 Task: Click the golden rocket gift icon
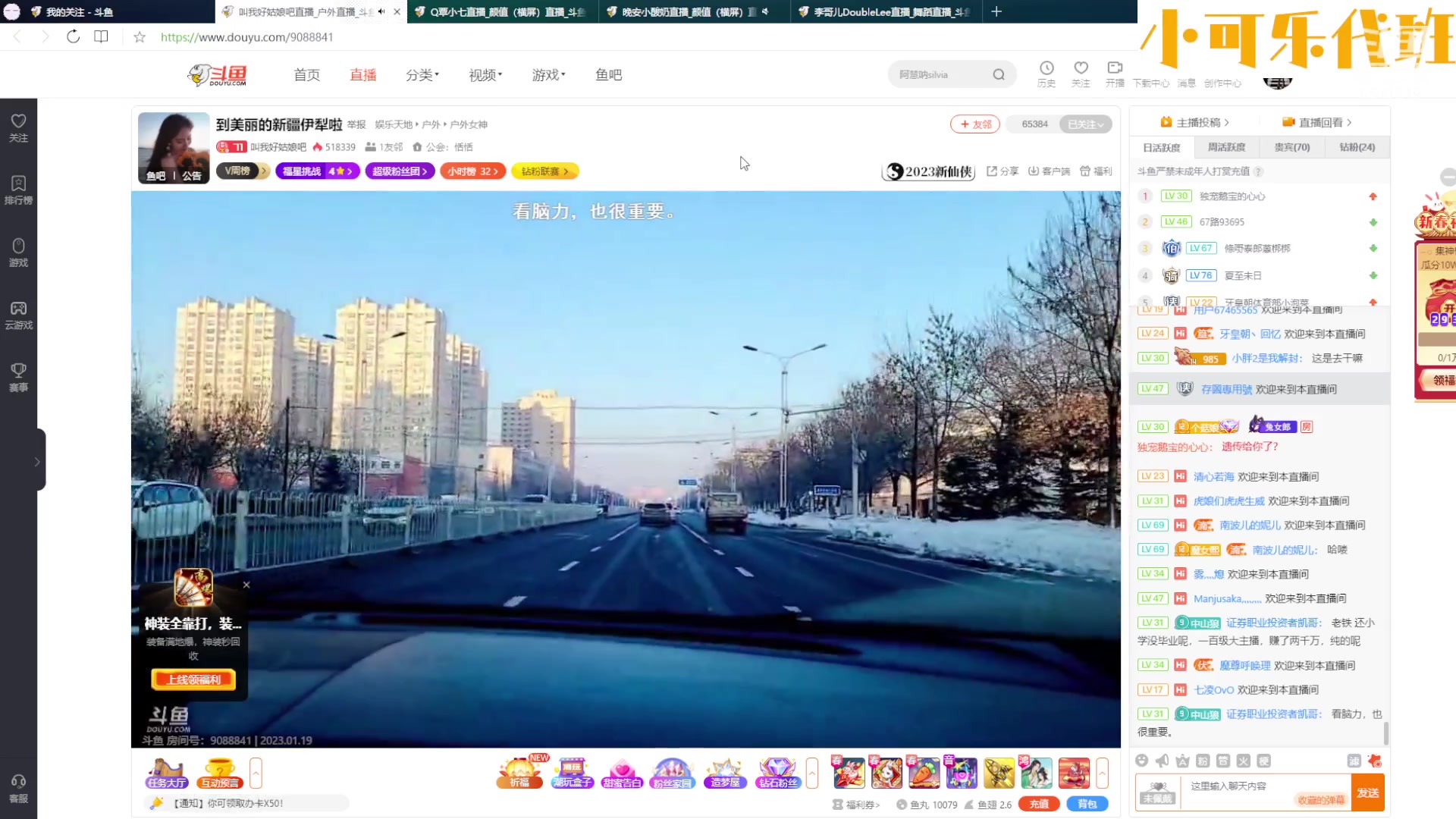(x=999, y=773)
